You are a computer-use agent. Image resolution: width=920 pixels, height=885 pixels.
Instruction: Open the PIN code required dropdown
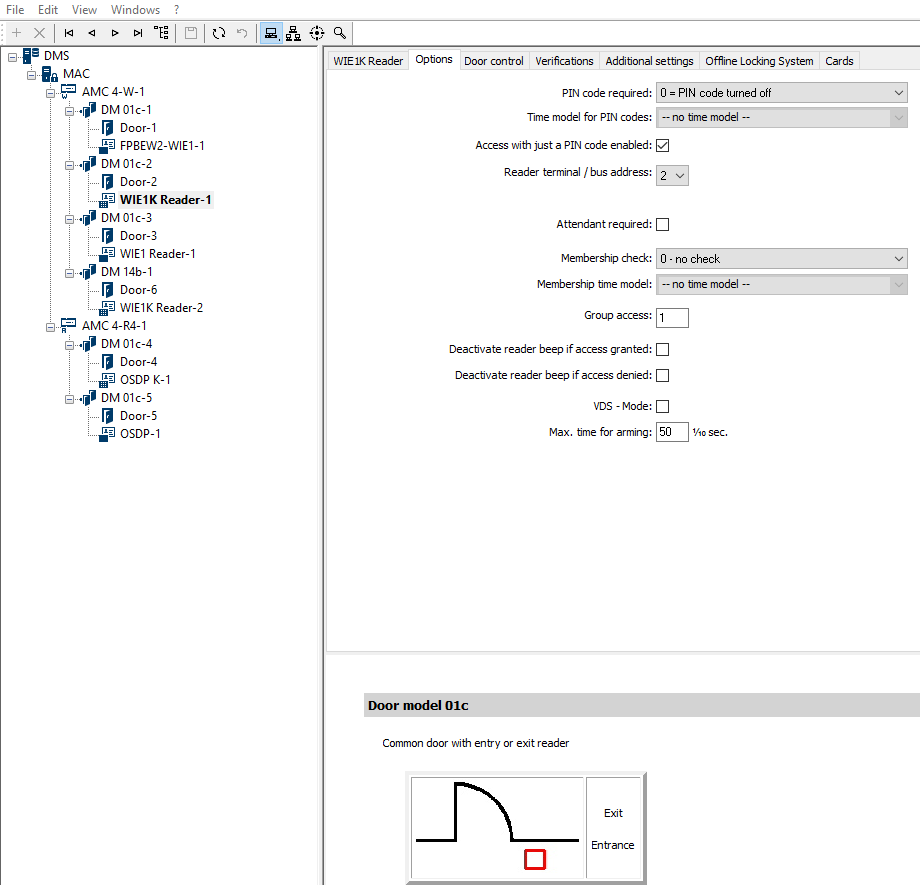point(781,93)
